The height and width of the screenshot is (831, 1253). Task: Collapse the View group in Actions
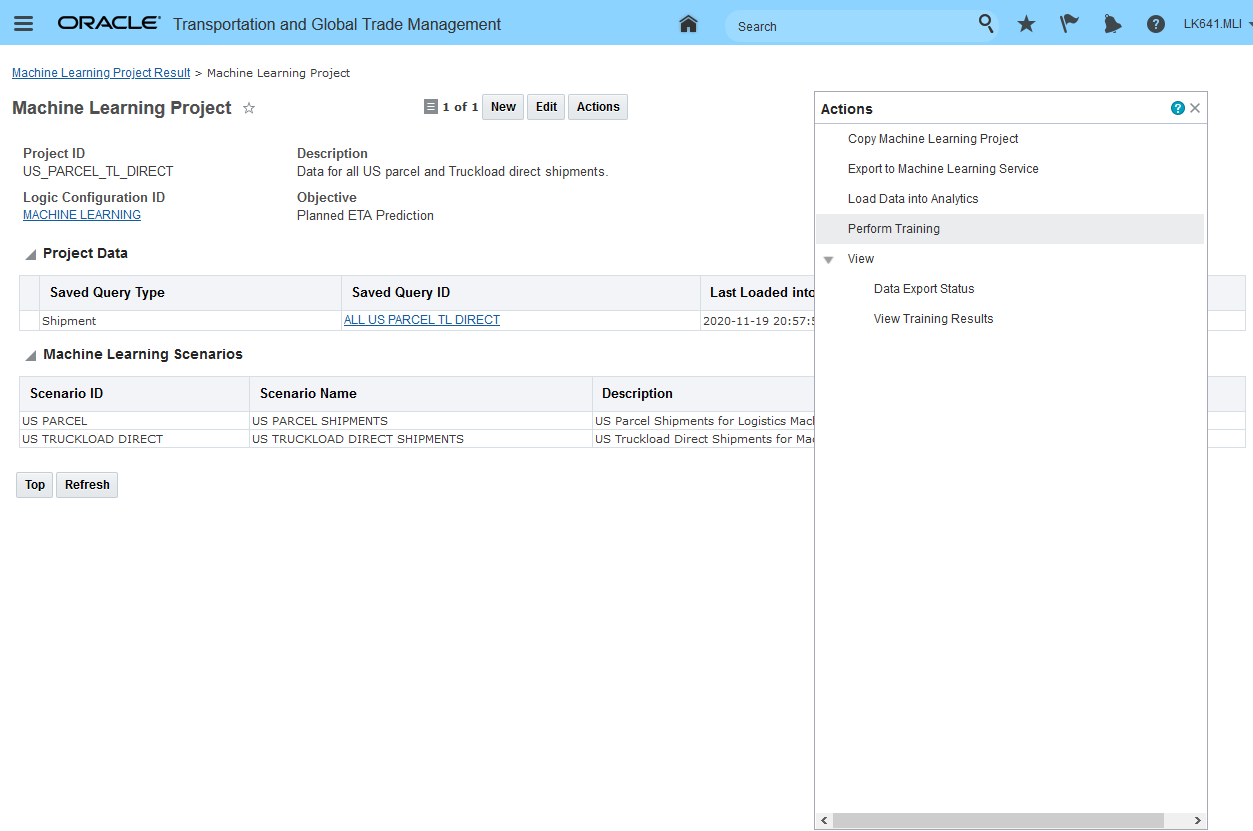click(x=828, y=259)
